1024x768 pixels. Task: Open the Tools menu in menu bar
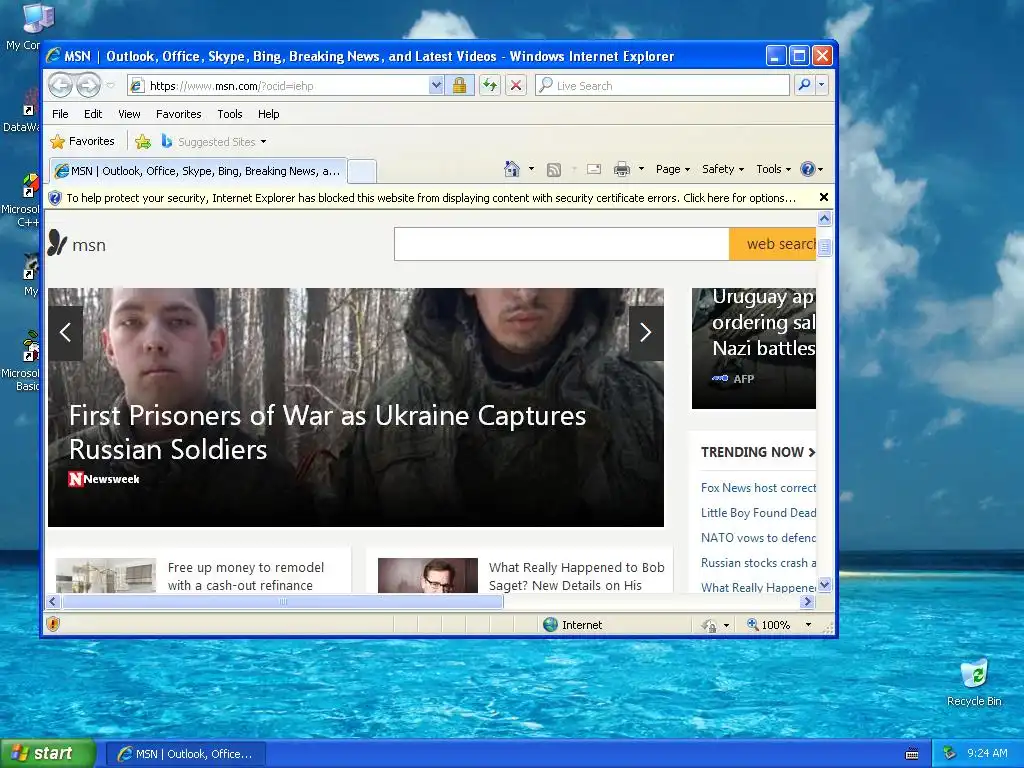tap(230, 114)
